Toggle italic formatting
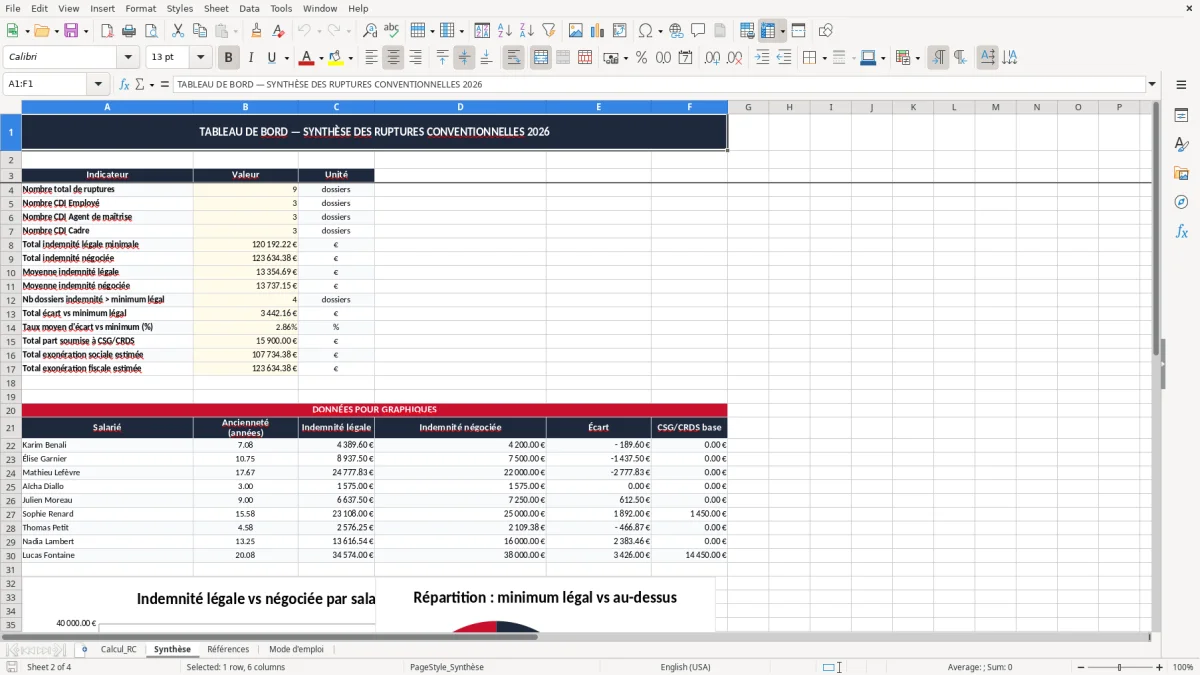The width and height of the screenshot is (1200, 675). [x=251, y=58]
